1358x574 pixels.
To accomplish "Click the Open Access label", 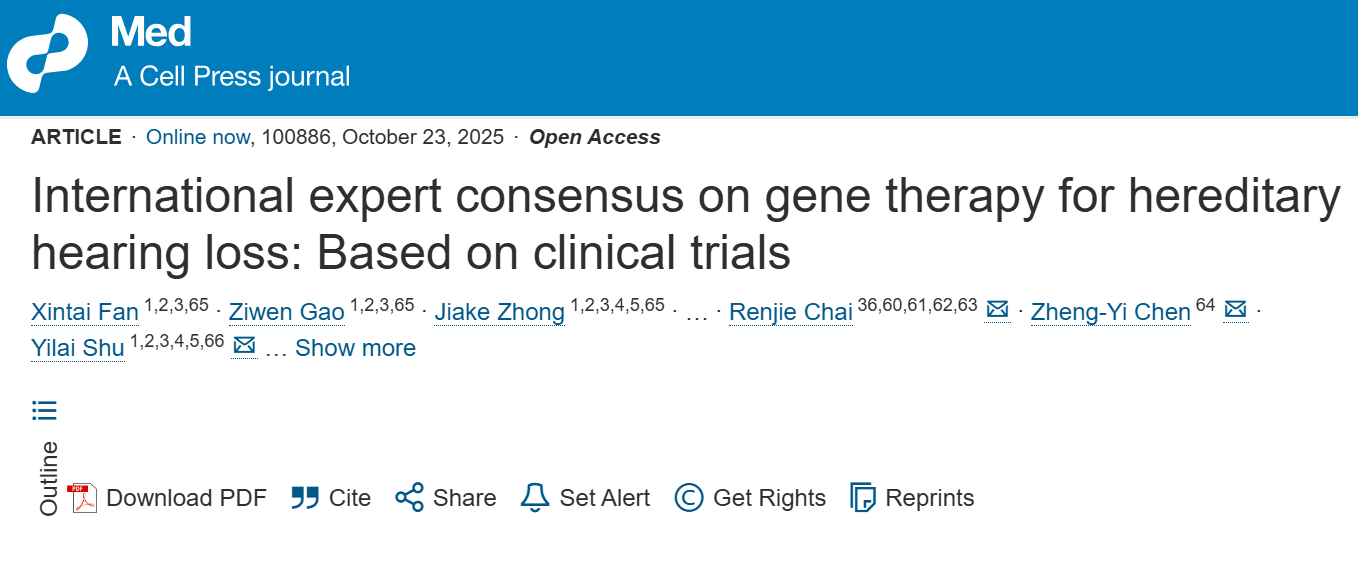I will tap(594, 137).
